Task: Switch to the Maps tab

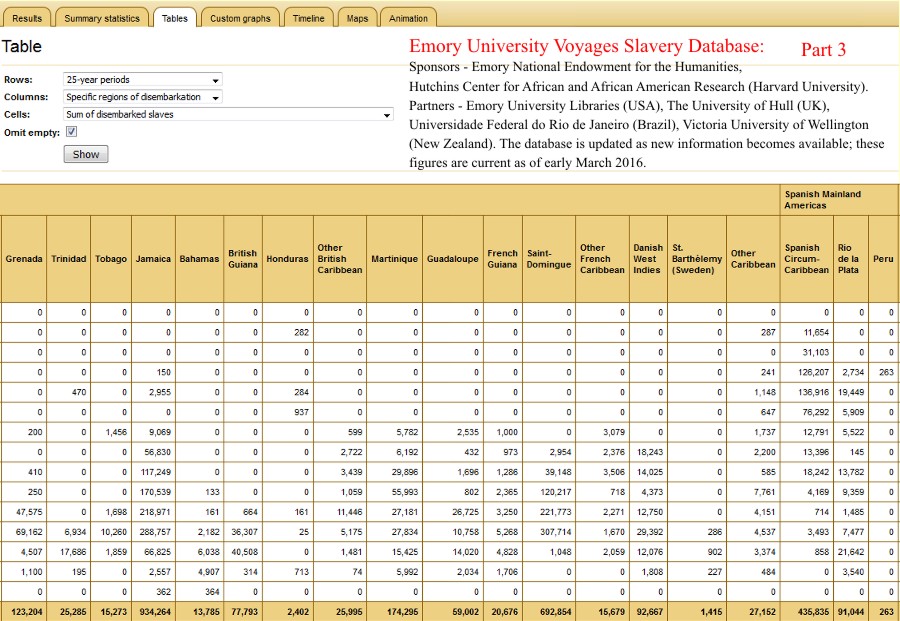Action: pos(358,18)
